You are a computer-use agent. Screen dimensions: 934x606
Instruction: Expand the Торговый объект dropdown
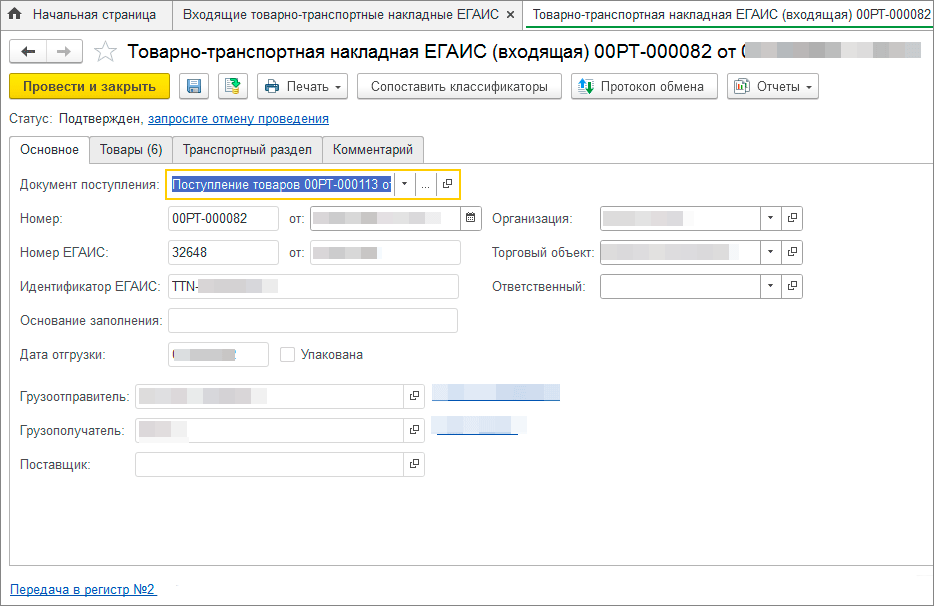pos(770,252)
